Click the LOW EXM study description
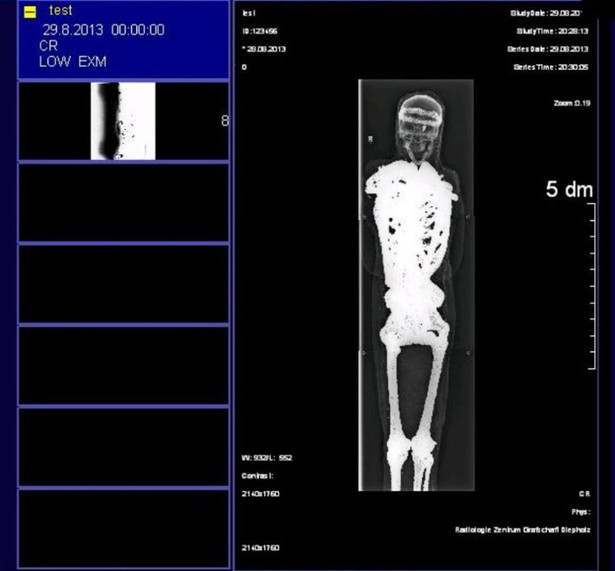This screenshot has width=615, height=571. coord(72,62)
